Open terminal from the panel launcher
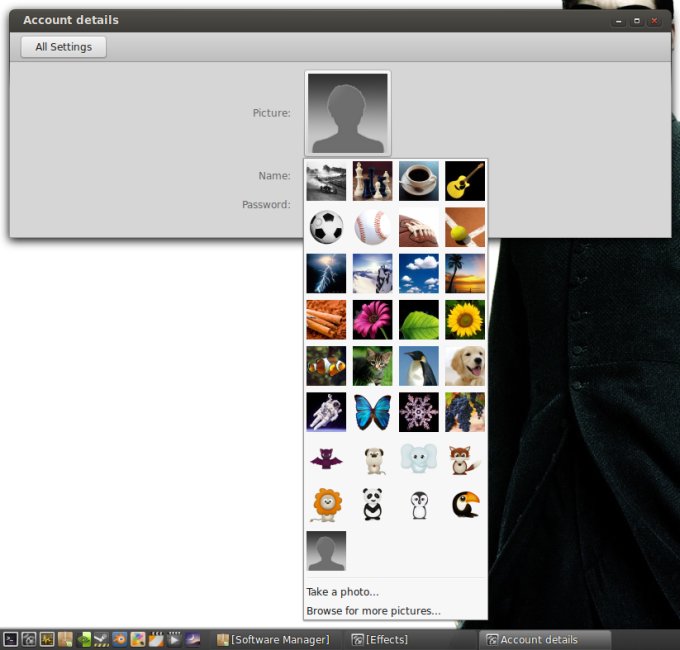Image resolution: width=680 pixels, height=650 pixels. click(x=10, y=640)
